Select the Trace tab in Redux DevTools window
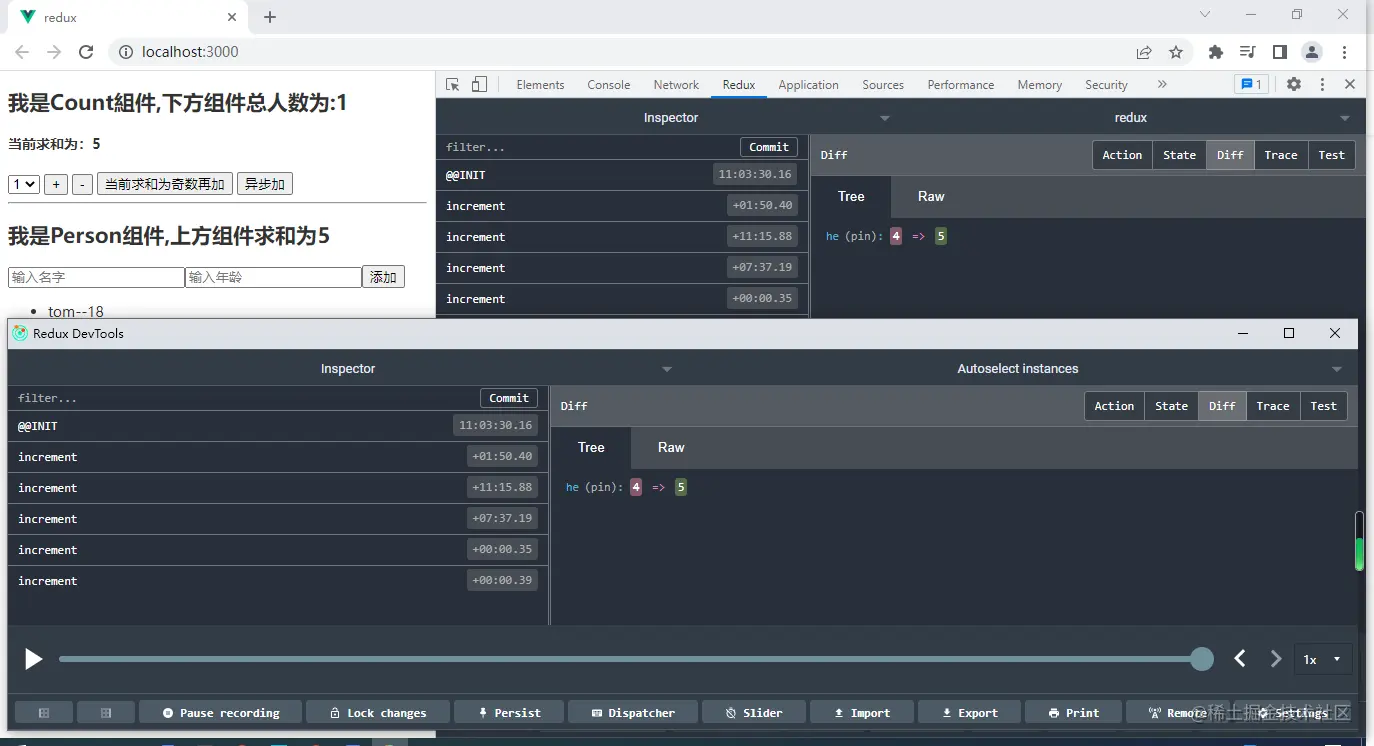The height and width of the screenshot is (746, 1374). 1272,406
